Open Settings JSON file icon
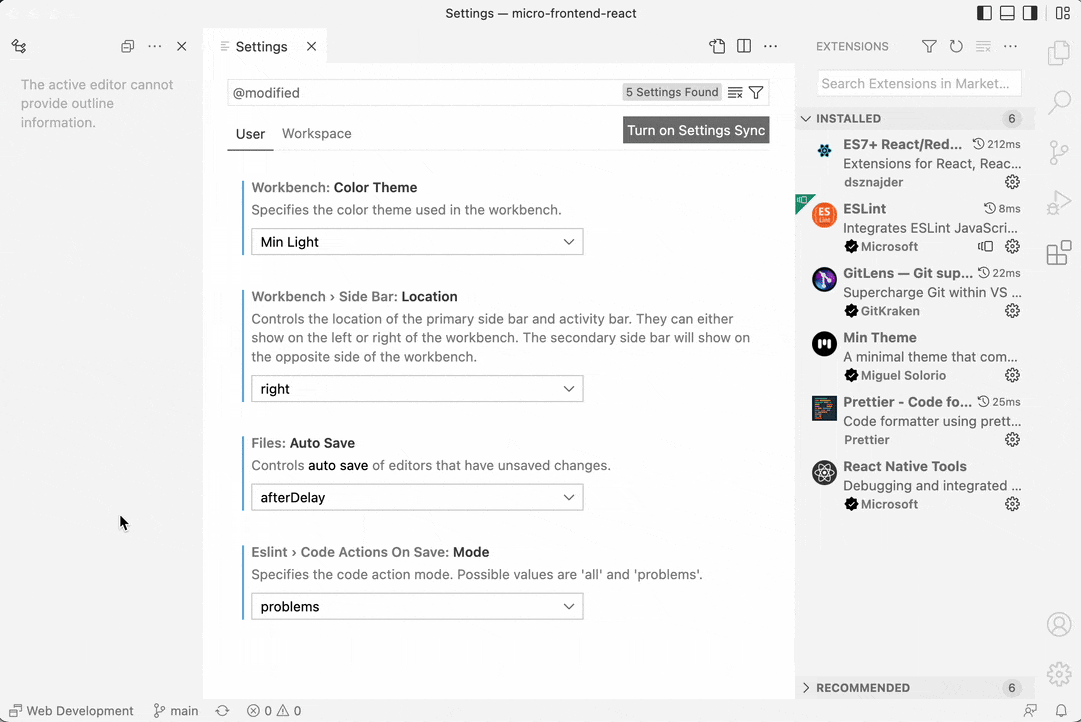 tap(717, 46)
